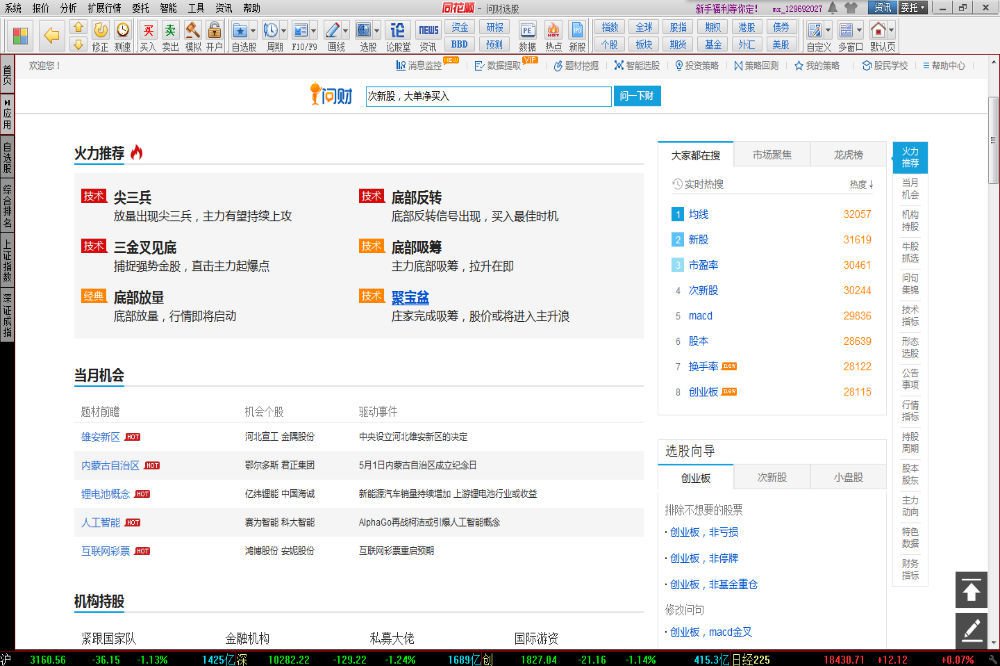1000x666 pixels.
Task: Open the 系统 menu
Action: [13, 8]
